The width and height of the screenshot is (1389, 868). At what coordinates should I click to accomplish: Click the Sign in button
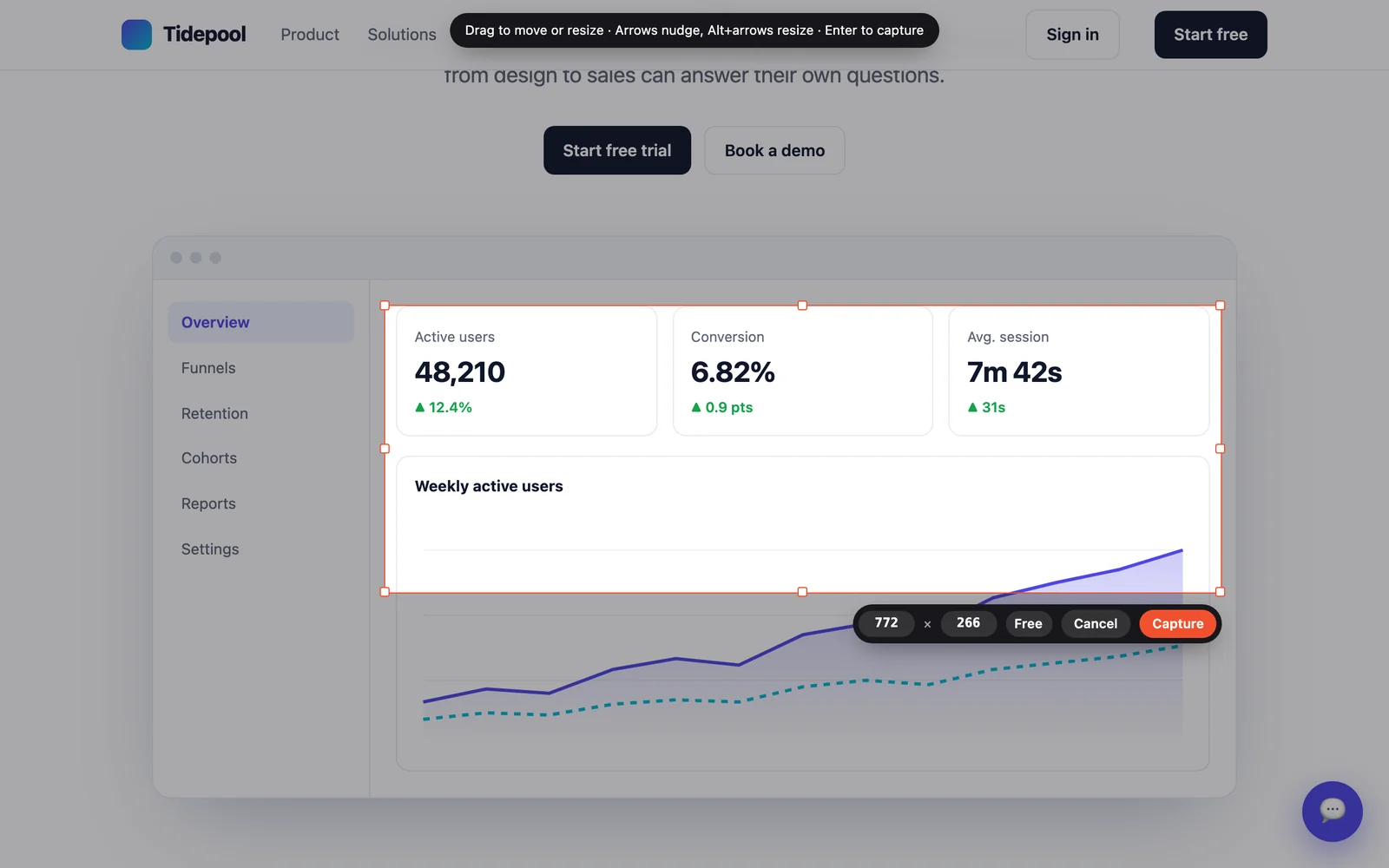pyautogui.click(x=1072, y=35)
